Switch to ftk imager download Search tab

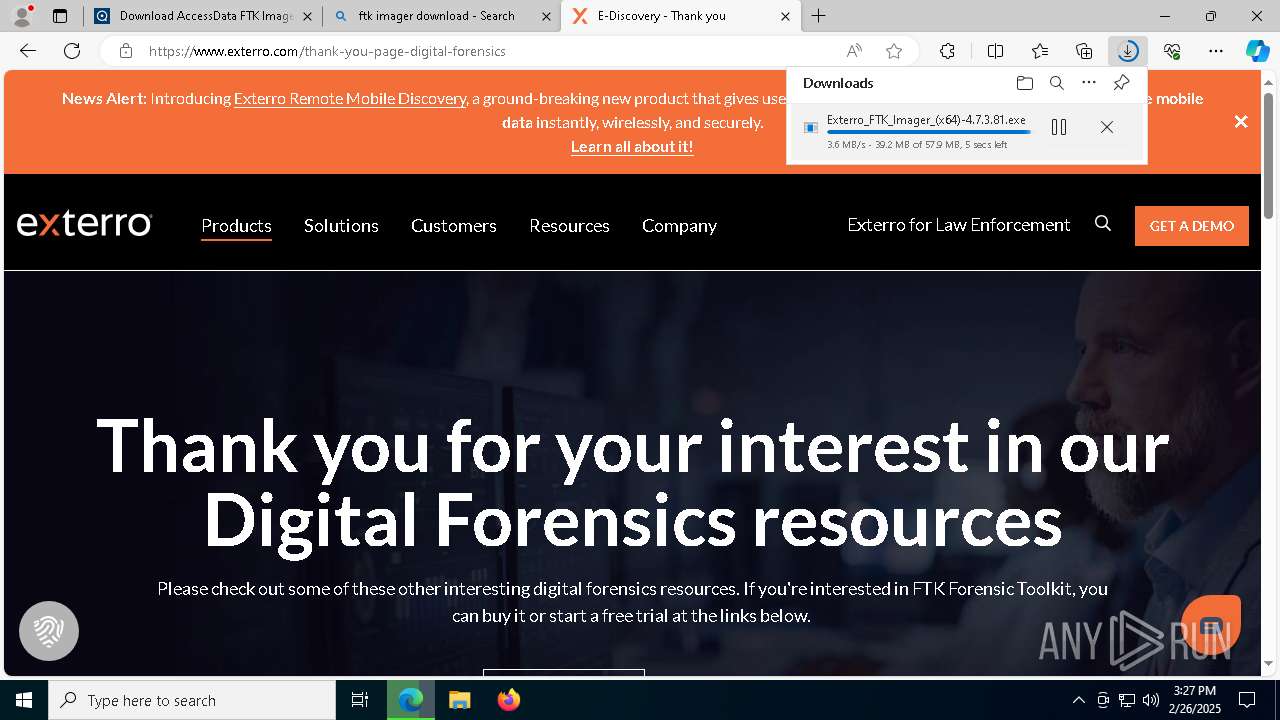click(440, 16)
